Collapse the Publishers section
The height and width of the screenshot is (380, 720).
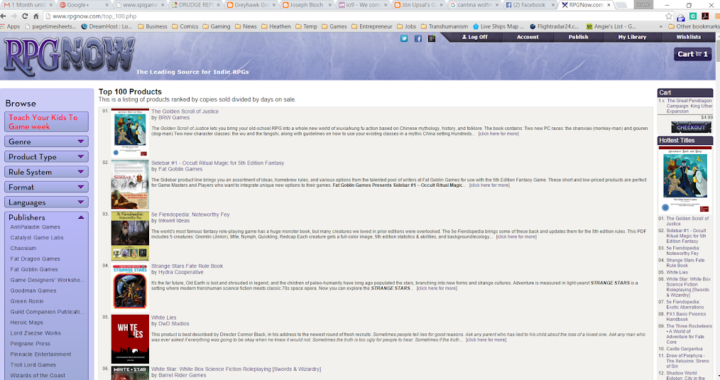click(x=46, y=217)
